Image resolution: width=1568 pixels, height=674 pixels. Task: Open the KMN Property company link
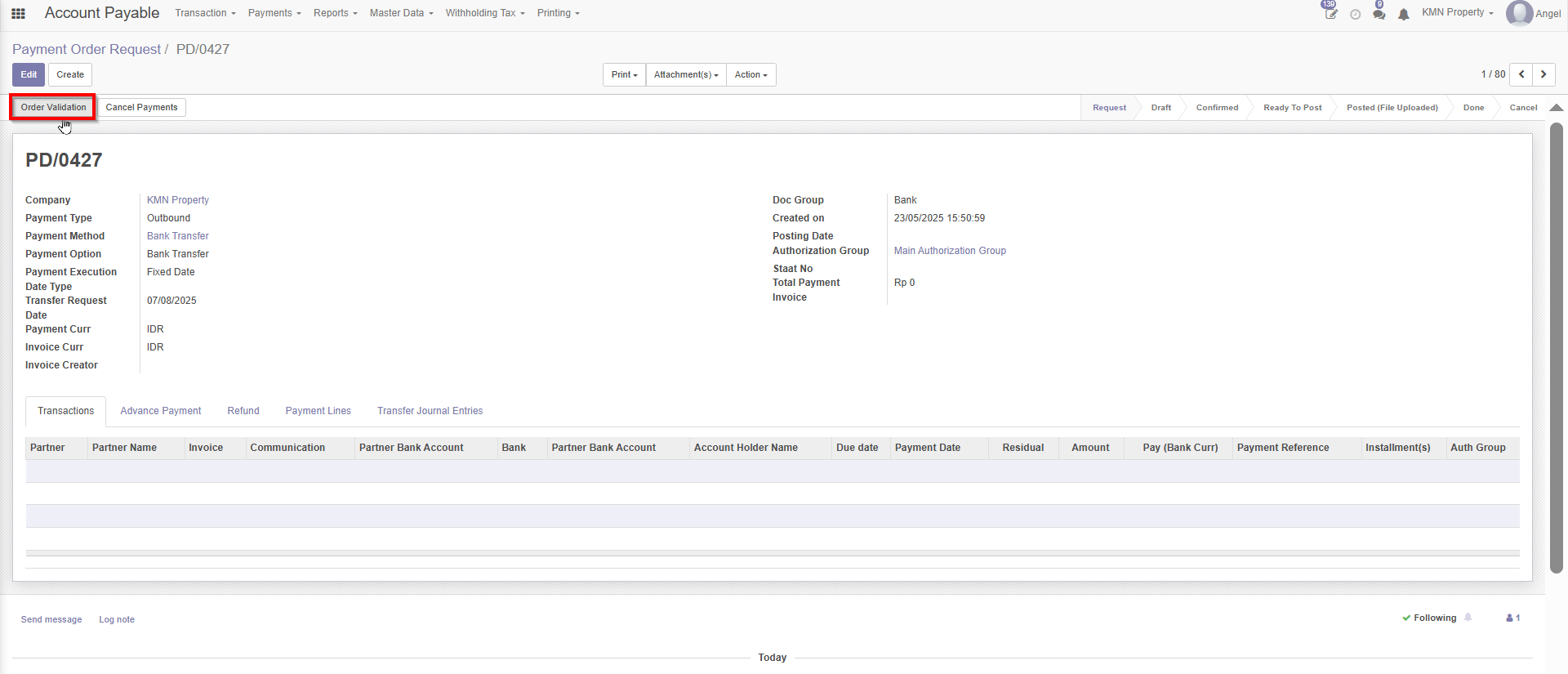click(x=178, y=200)
